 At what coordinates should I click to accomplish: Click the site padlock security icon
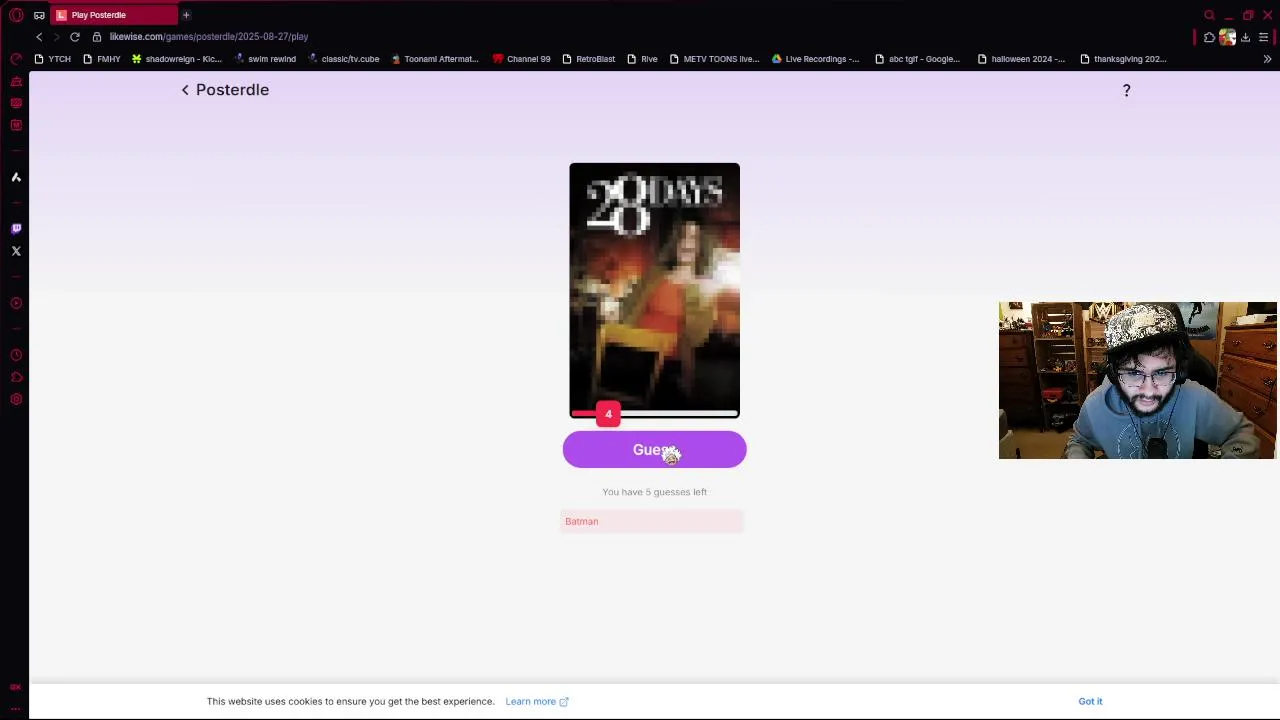click(x=97, y=37)
